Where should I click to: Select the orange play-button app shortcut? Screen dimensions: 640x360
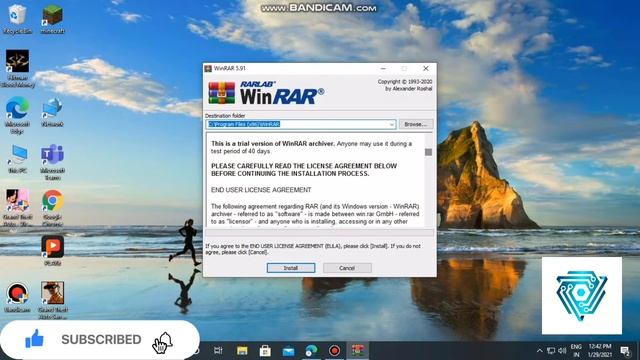click(x=52, y=250)
